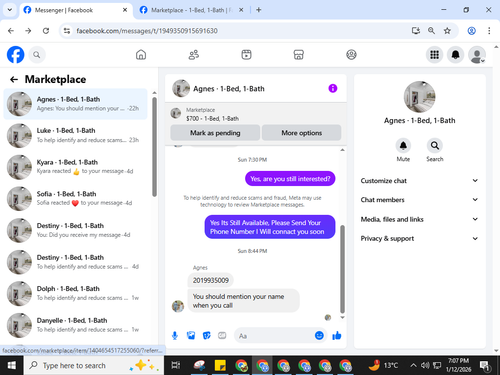Open a new browser tab

click(259, 10)
